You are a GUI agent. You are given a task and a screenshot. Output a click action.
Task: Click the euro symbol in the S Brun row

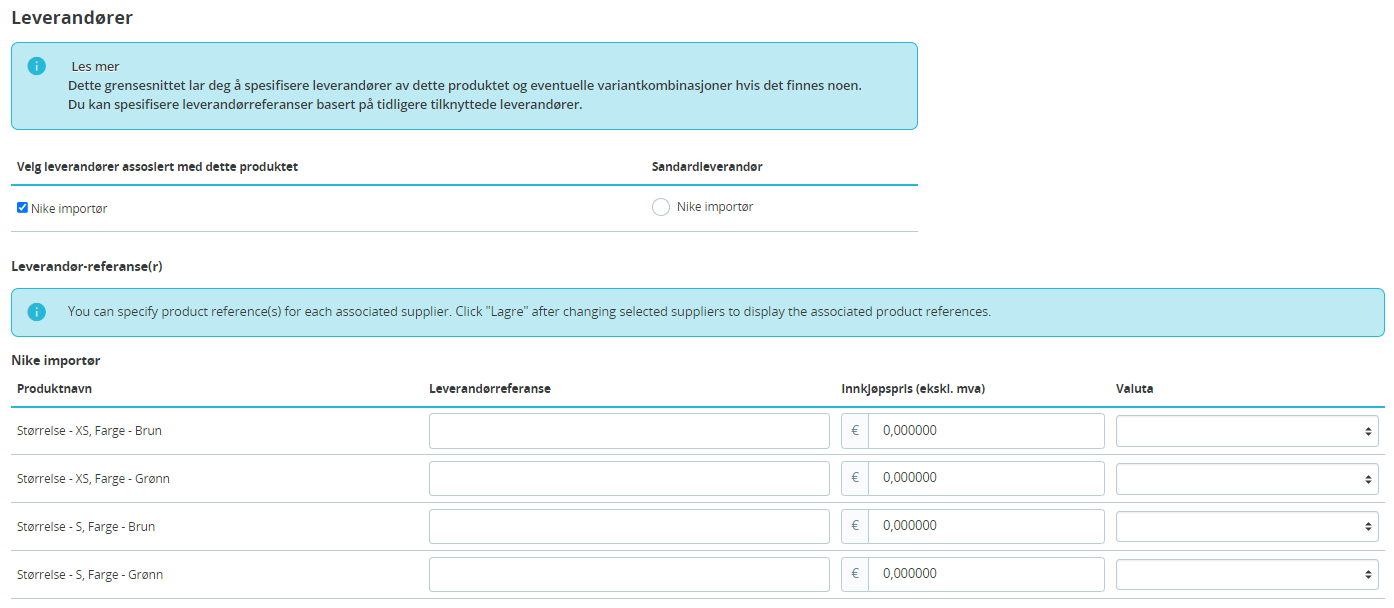(855, 527)
